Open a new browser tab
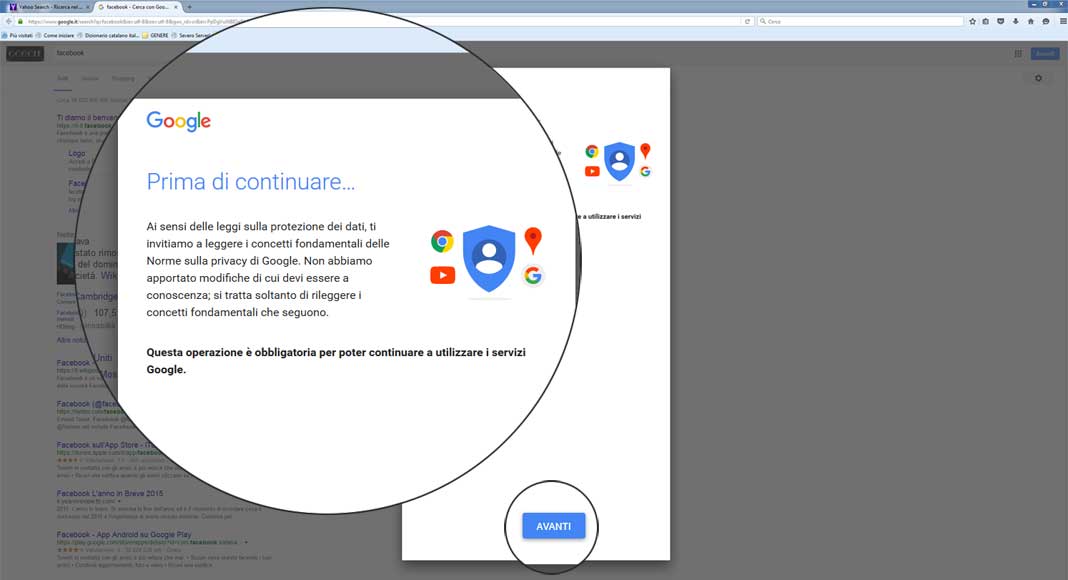The width and height of the screenshot is (1068, 580). point(190,7)
